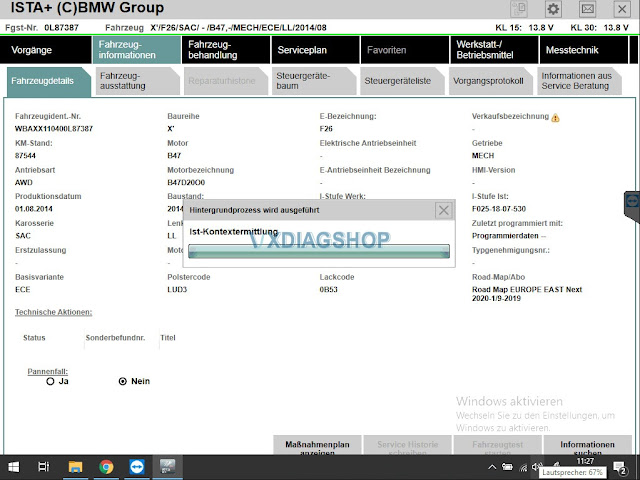Open Vorgänge main menu

(46, 50)
